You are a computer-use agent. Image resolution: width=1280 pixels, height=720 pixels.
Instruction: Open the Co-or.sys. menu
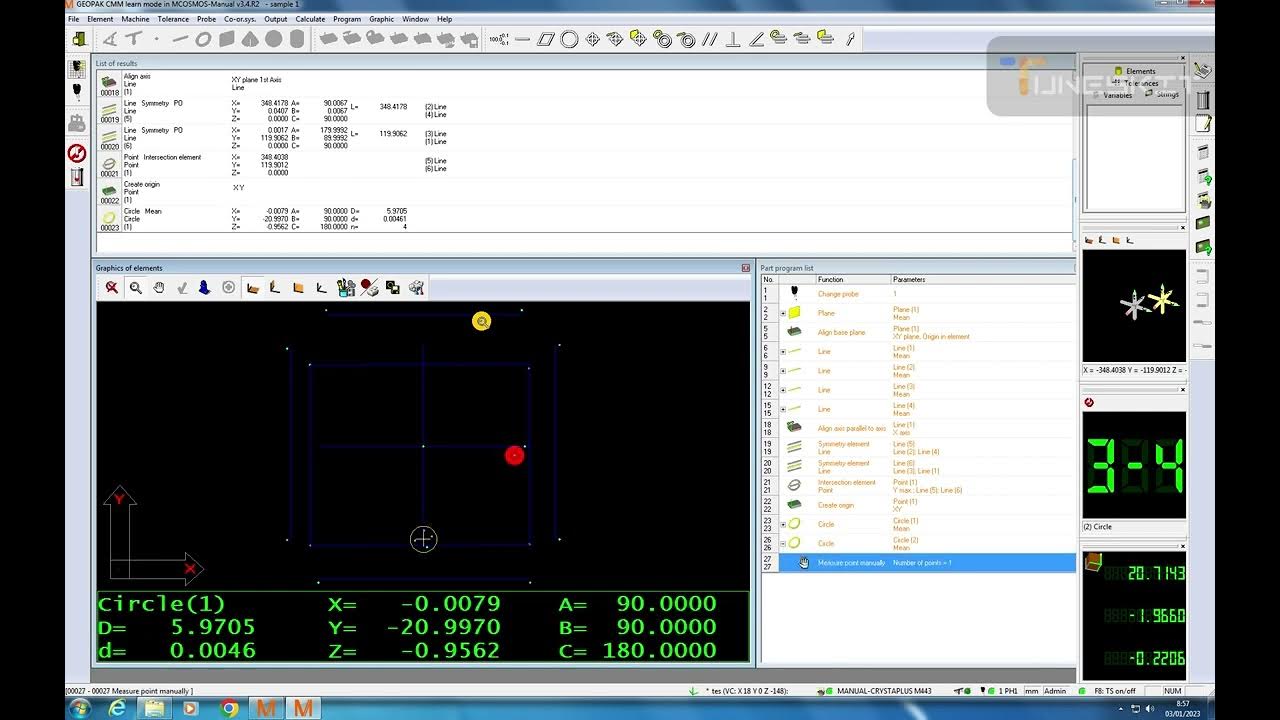pyautogui.click(x=240, y=19)
